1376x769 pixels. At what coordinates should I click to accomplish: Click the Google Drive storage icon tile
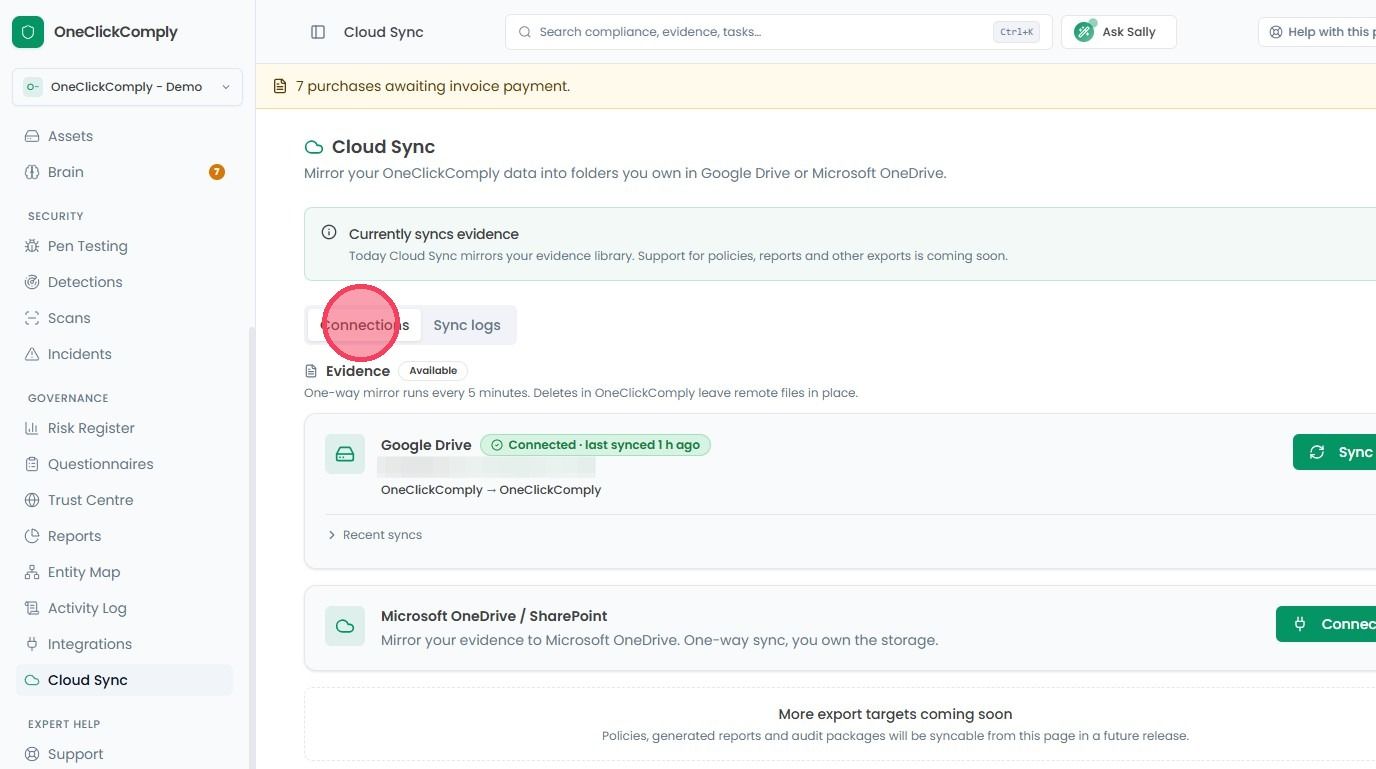(345, 454)
